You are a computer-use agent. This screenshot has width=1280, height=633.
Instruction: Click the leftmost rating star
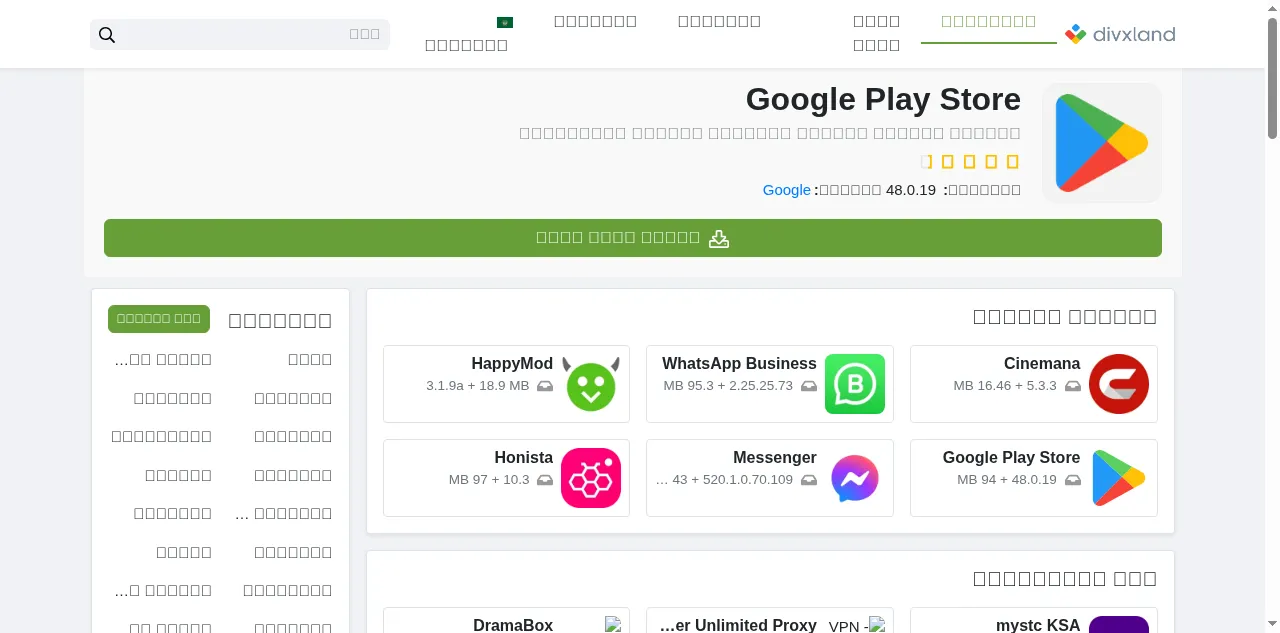[926, 161]
